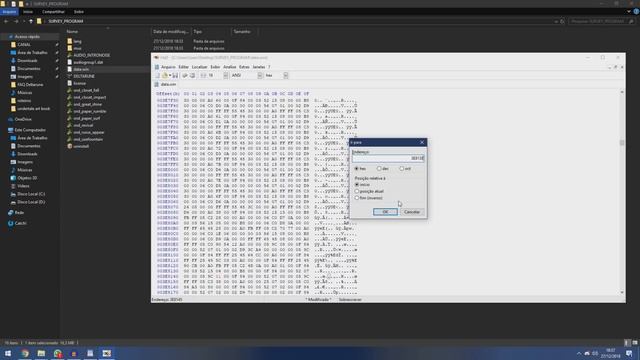Click the HxD vertical scrollbar thumb
This screenshot has height=360, width=640.
622,142
